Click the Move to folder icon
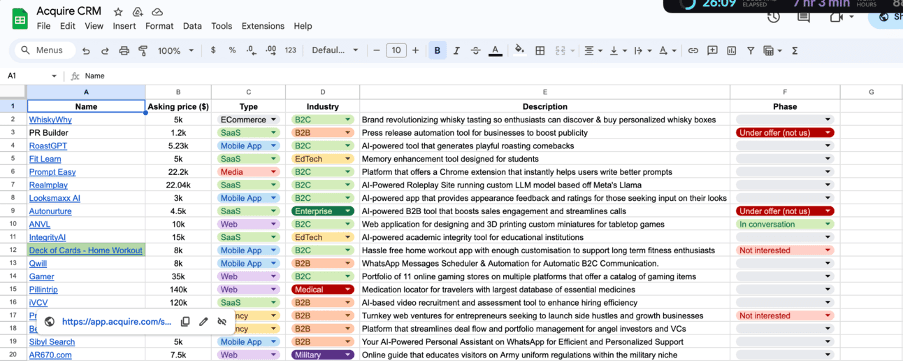Viewport: 904px width, 362px height. (x=137, y=12)
